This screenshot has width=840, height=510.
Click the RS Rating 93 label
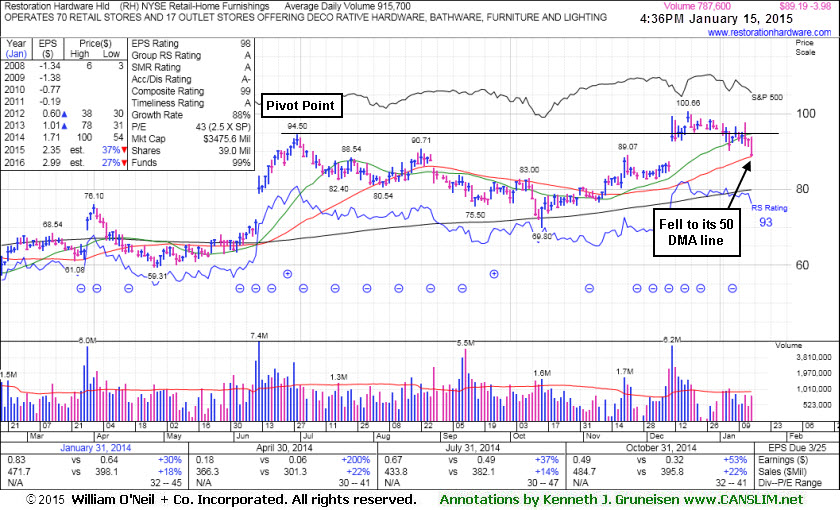[x=769, y=215]
